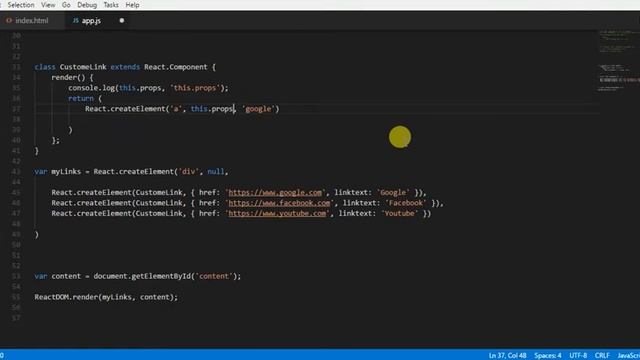
Task: Click 'myLinks' variable on line 43
Action: click(66, 171)
